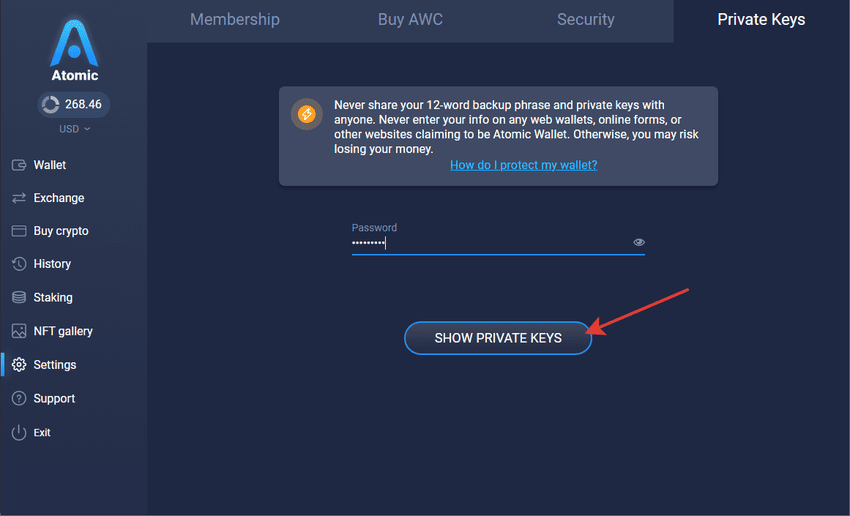Click the 268.46 balance indicator

tap(73, 104)
